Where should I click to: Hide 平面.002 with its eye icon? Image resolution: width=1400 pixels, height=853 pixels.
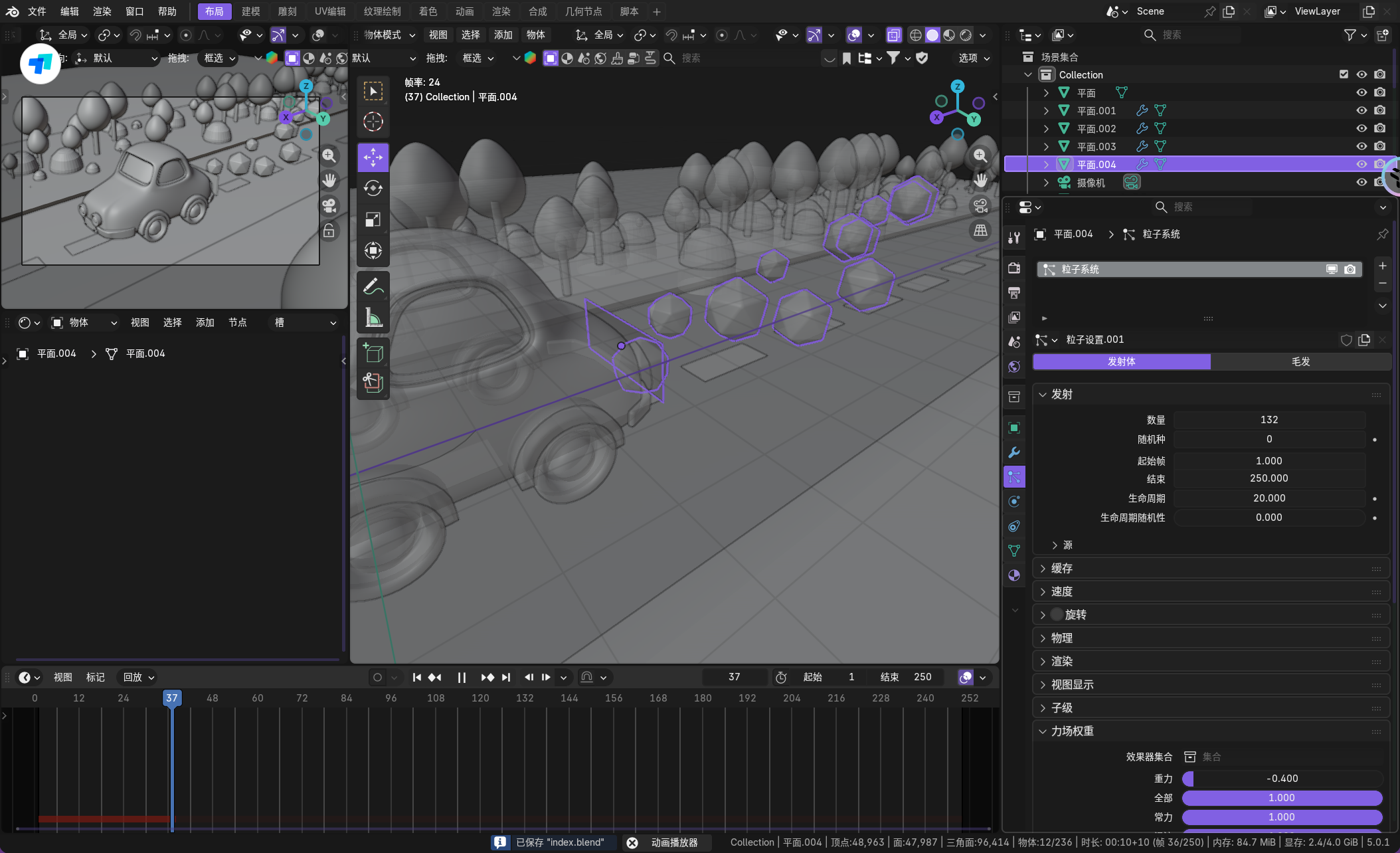tap(1361, 128)
